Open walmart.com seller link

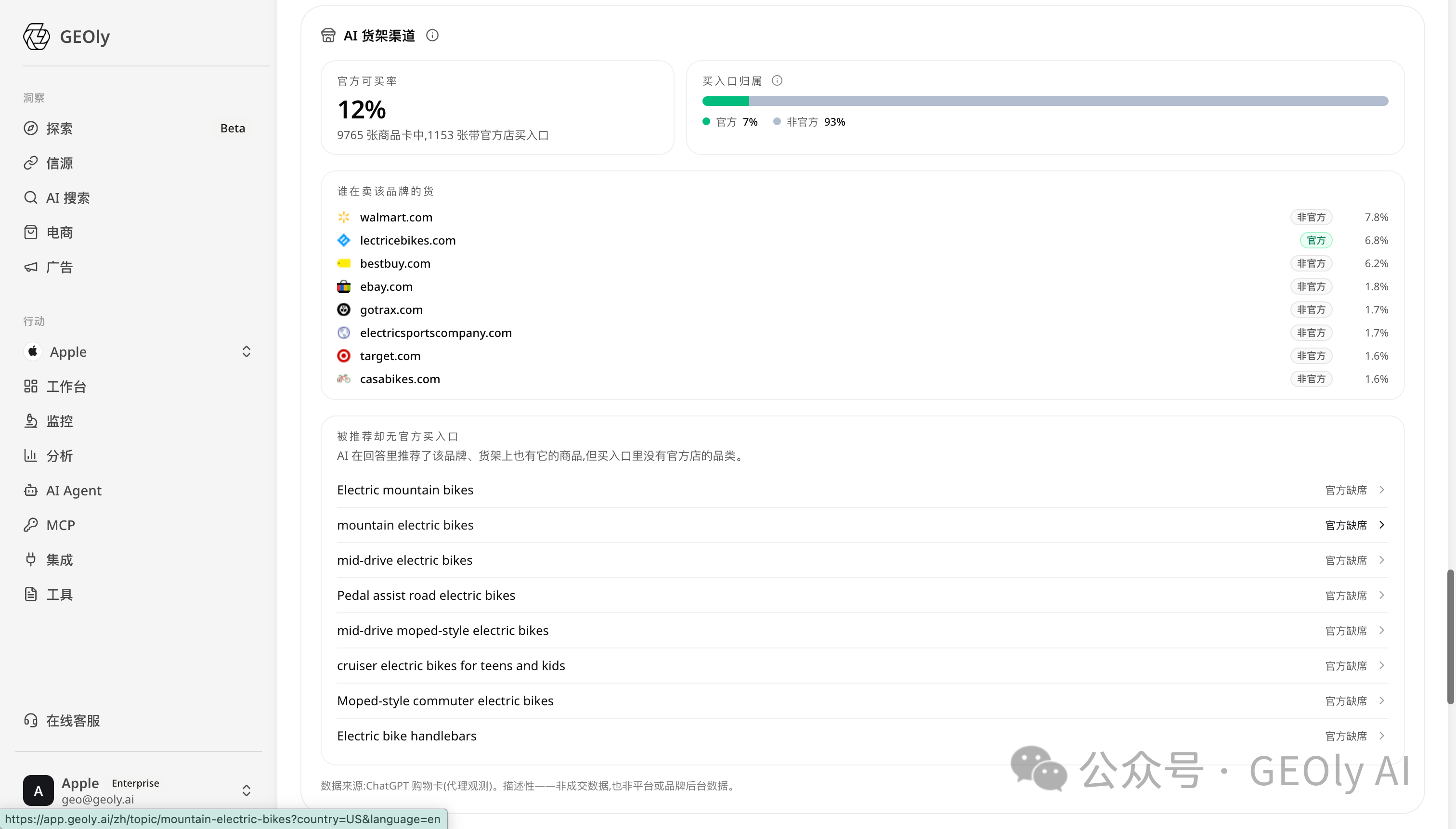point(396,217)
